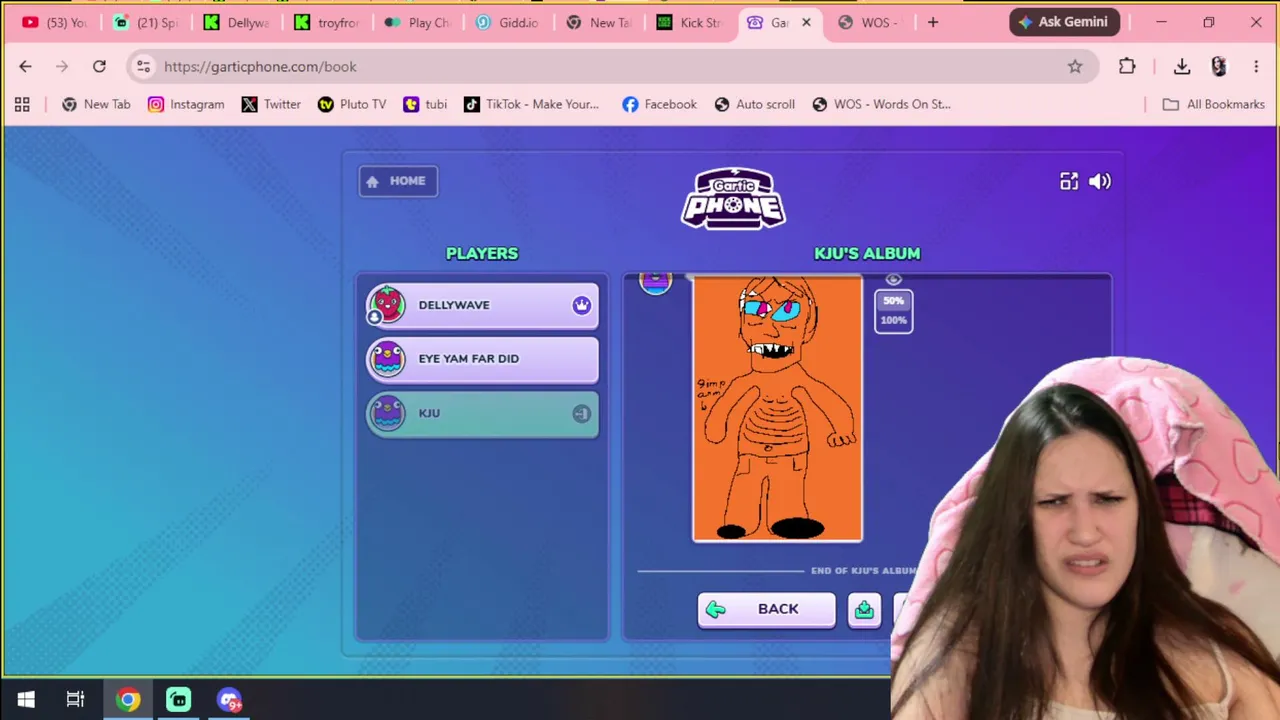Click the BACK button in album
Viewport: 1280px width, 720px height.
coord(766,609)
